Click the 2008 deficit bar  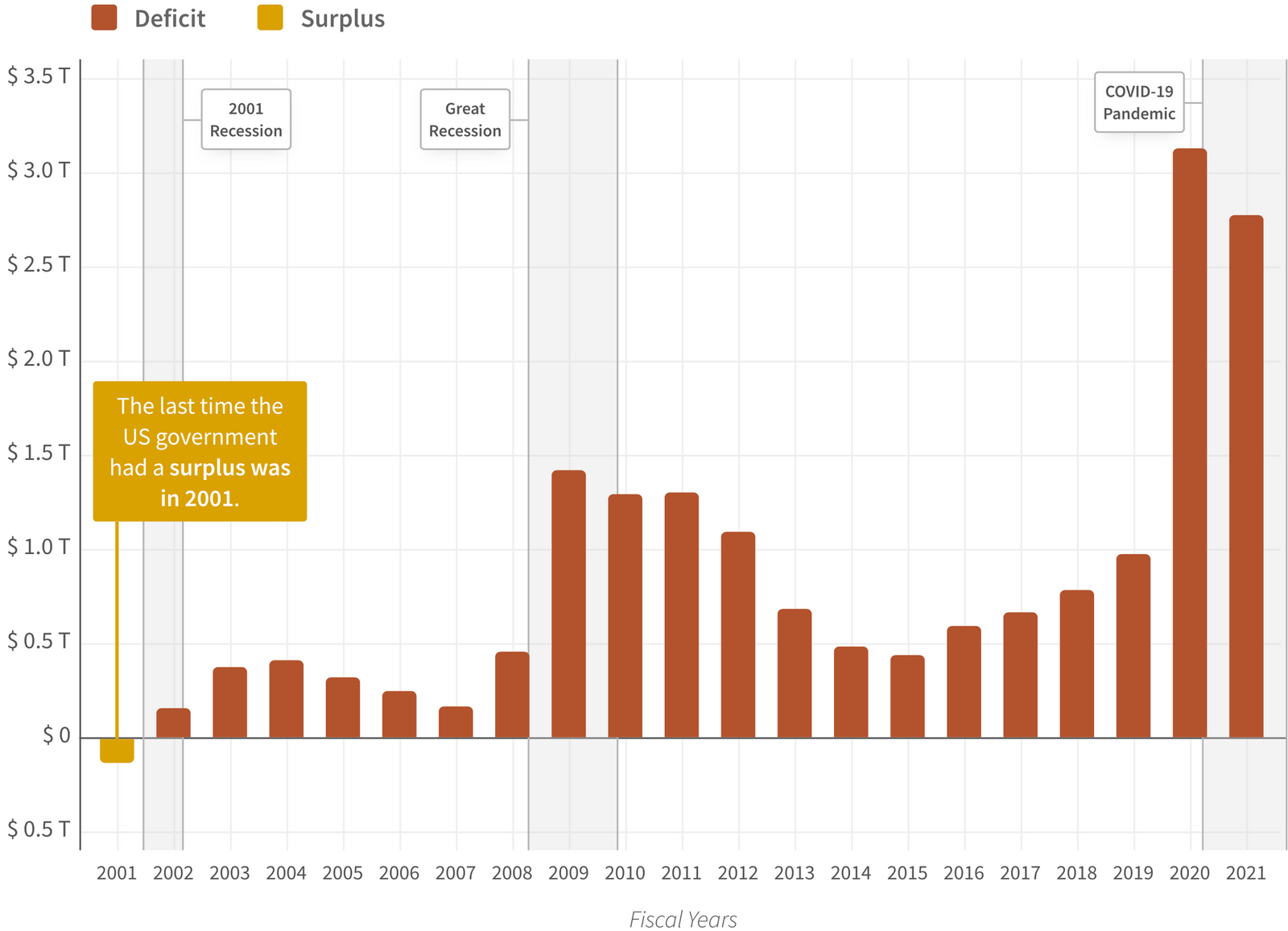tap(512, 695)
